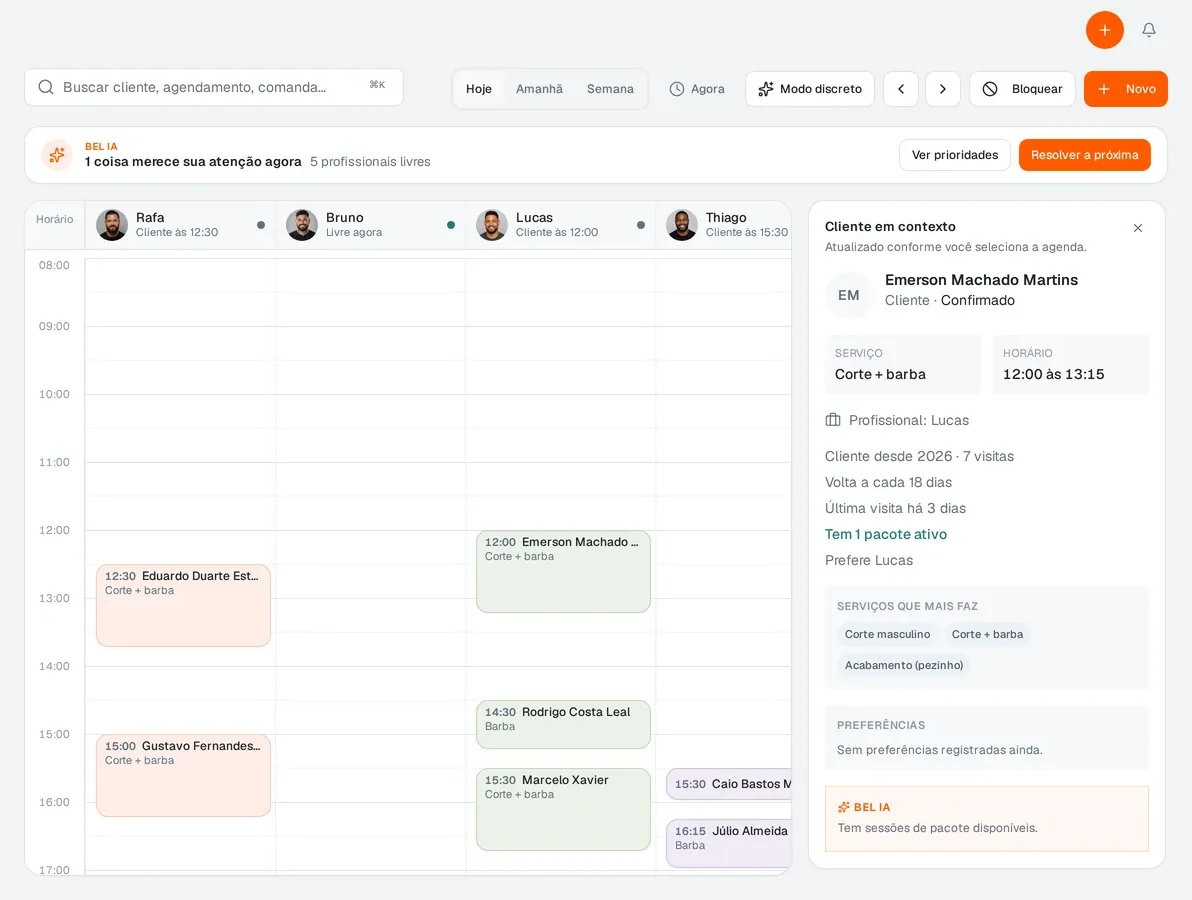The width and height of the screenshot is (1192, 900).
Task: Focus the Buscar cliente search field
Action: pos(214,87)
